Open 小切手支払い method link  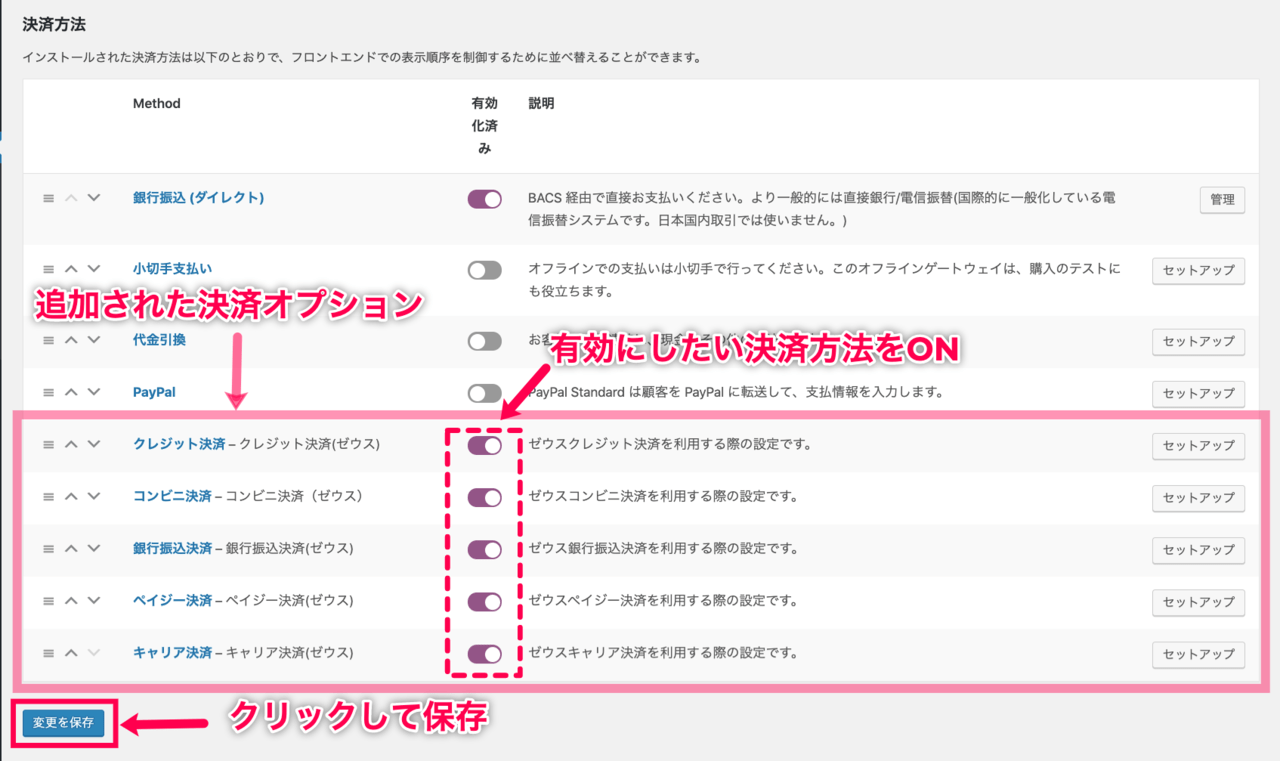tap(172, 269)
